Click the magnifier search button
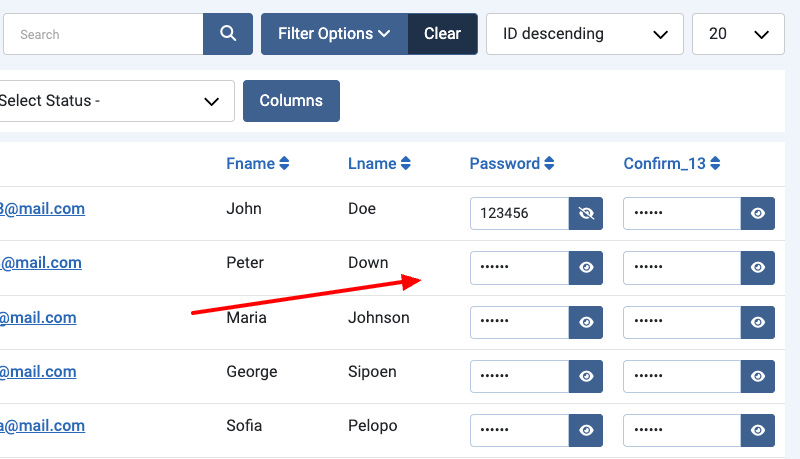The height and width of the screenshot is (459, 800). pyautogui.click(x=228, y=34)
